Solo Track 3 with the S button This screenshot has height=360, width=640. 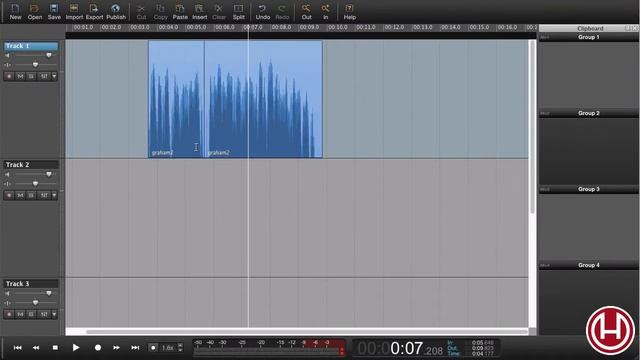(x=31, y=314)
